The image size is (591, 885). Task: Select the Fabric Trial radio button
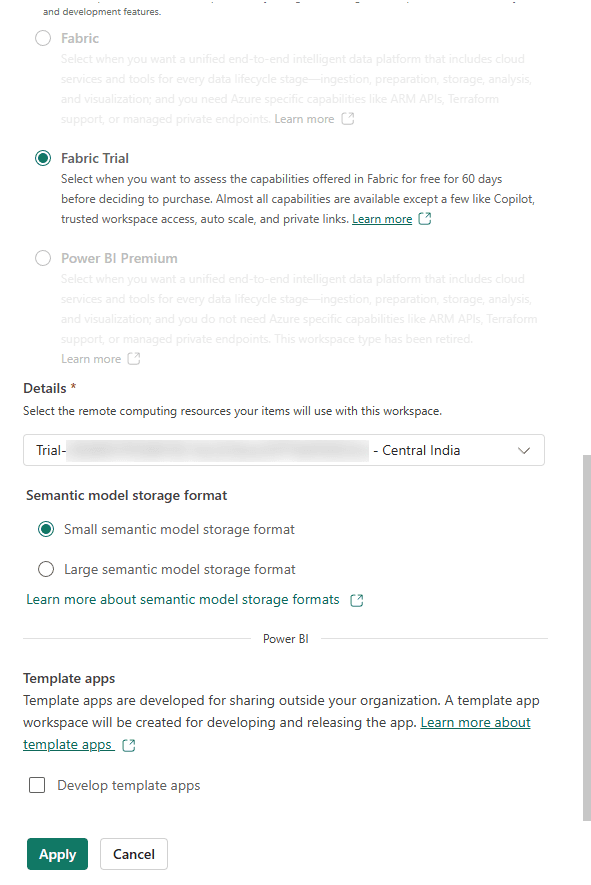pos(43,158)
